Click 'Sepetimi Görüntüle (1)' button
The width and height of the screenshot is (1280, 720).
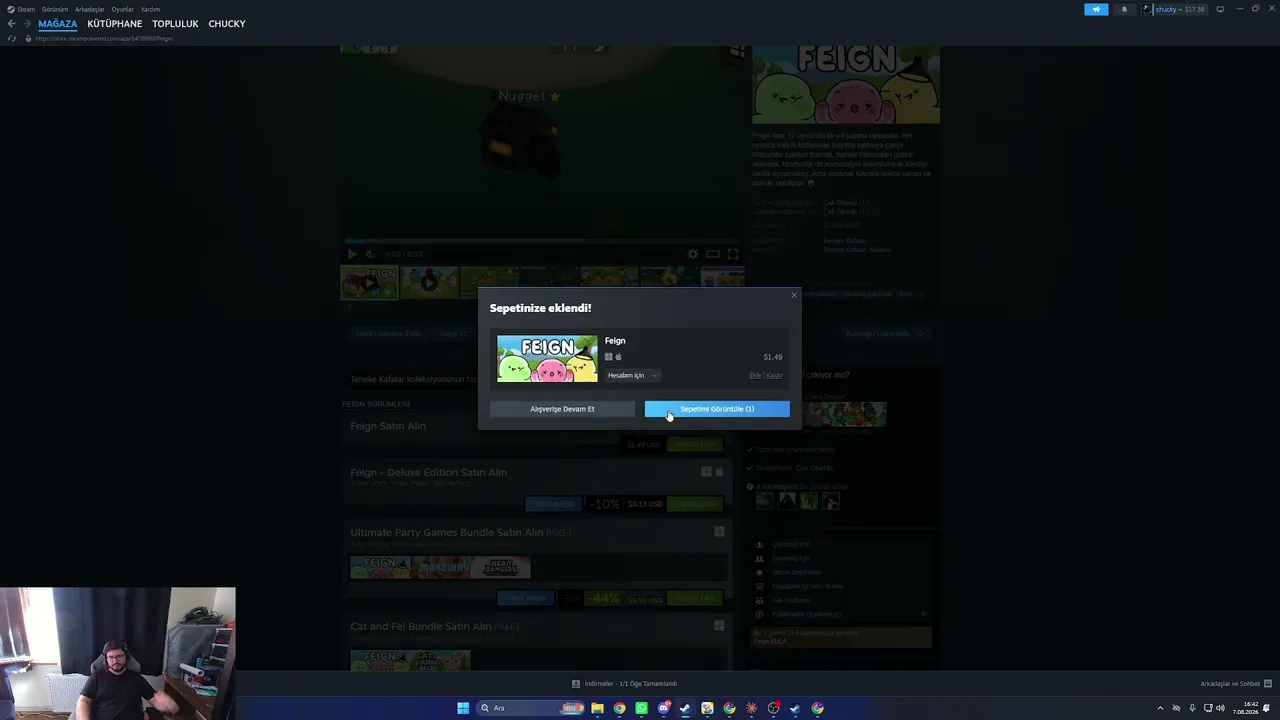click(x=717, y=409)
